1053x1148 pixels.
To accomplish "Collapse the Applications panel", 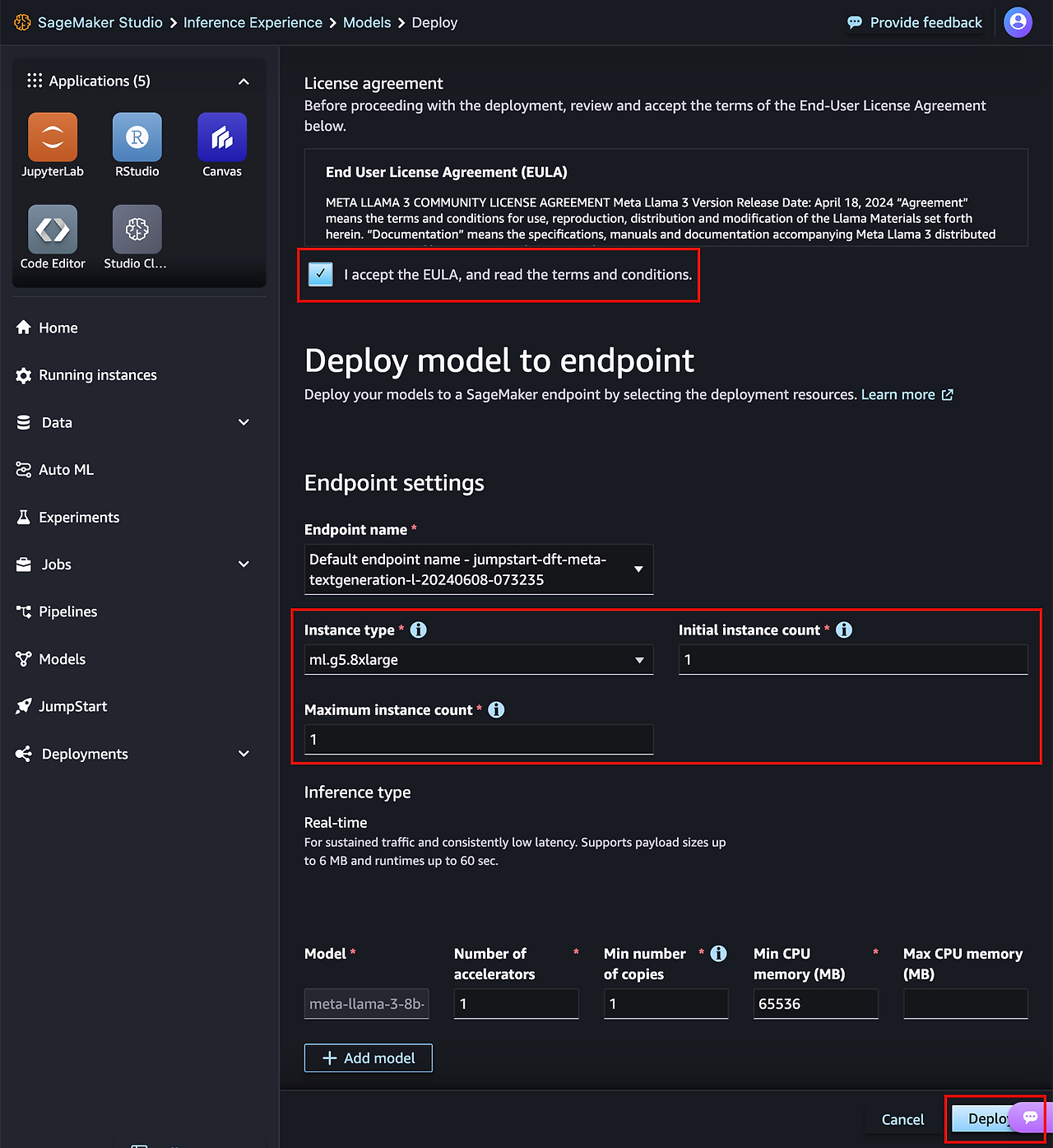I will click(244, 81).
